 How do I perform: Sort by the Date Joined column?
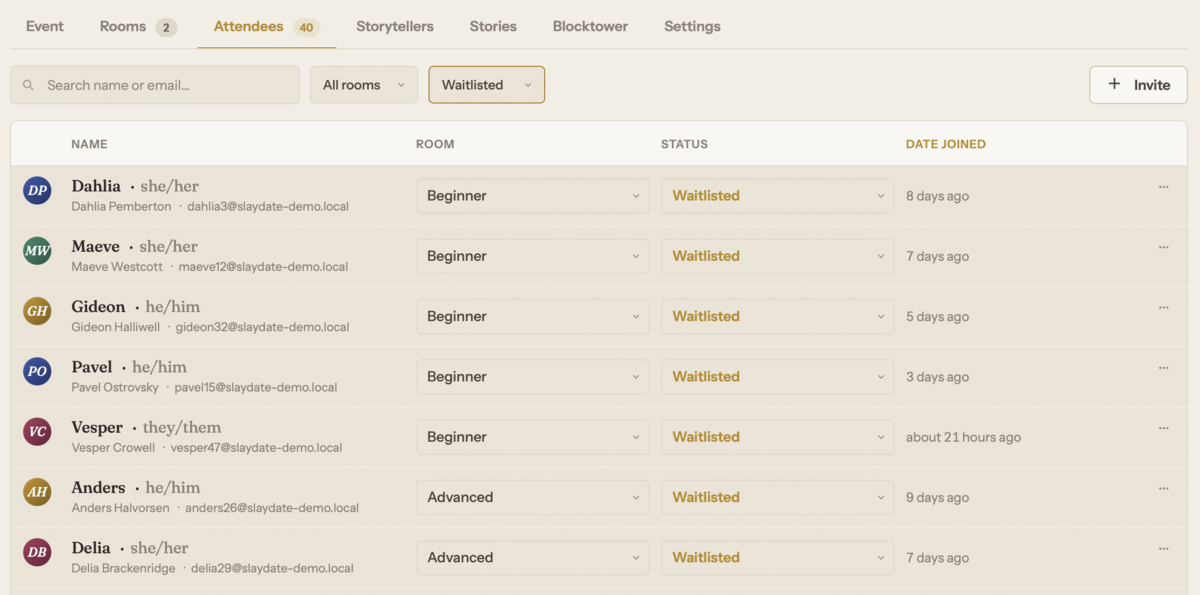click(x=945, y=144)
